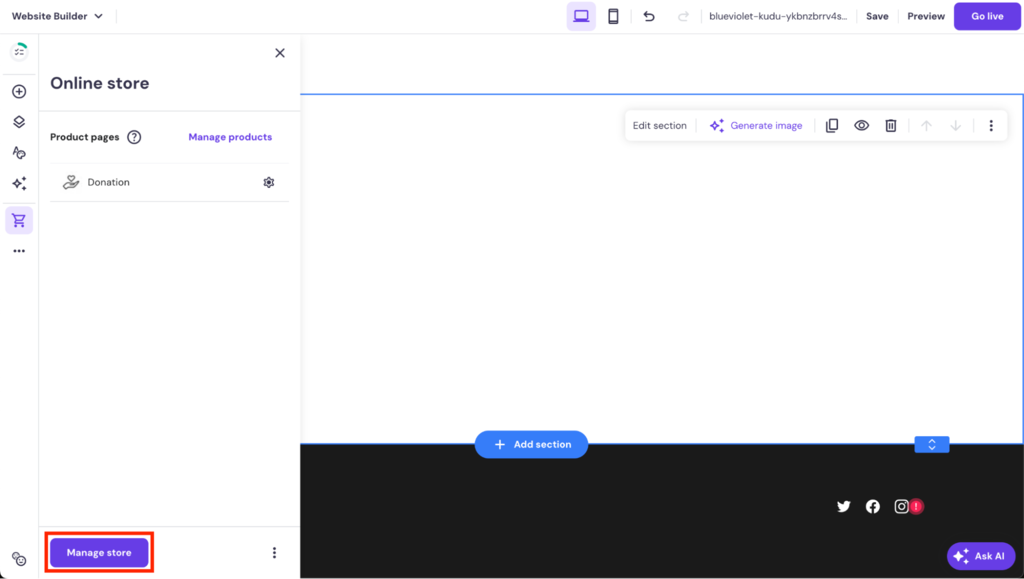
Task: Open Manage products link
Action: (x=230, y=136)
